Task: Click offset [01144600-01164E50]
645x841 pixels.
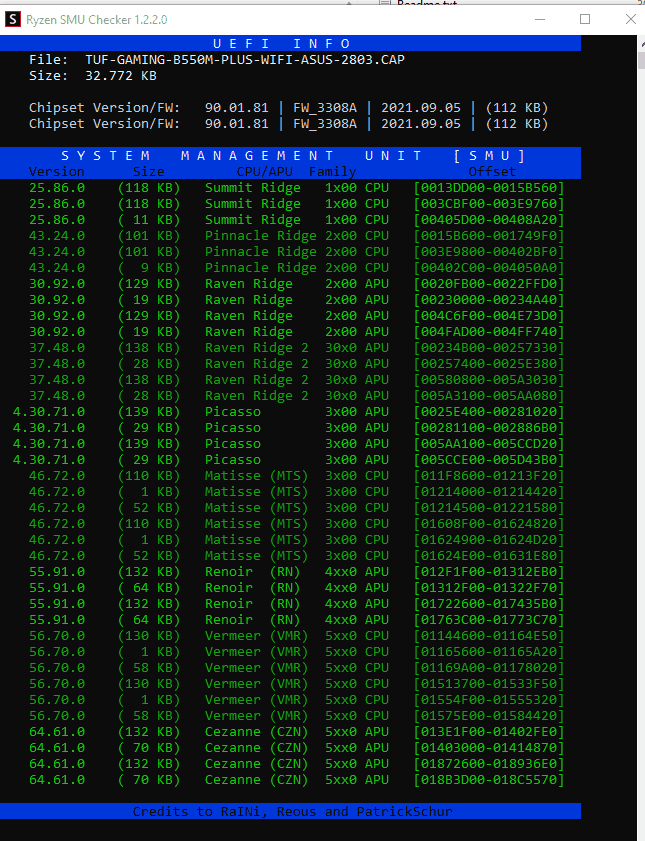Action: click(488, 636)
